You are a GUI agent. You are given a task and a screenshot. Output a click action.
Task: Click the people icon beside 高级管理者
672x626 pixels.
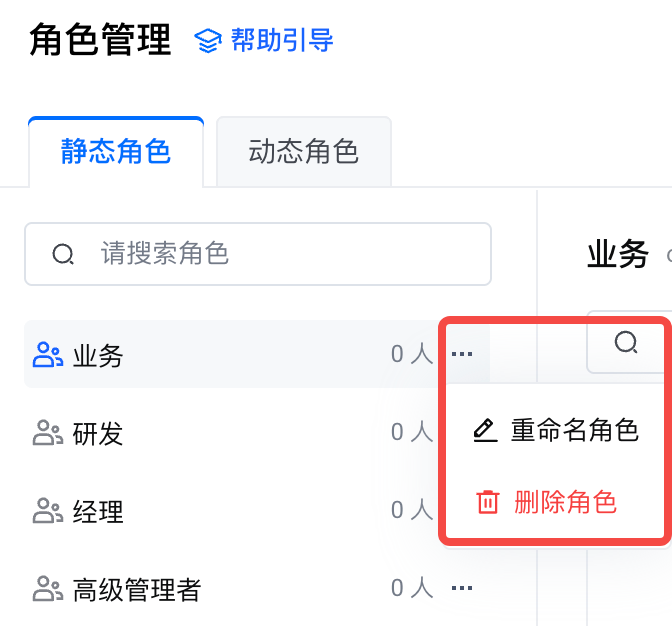48,589
